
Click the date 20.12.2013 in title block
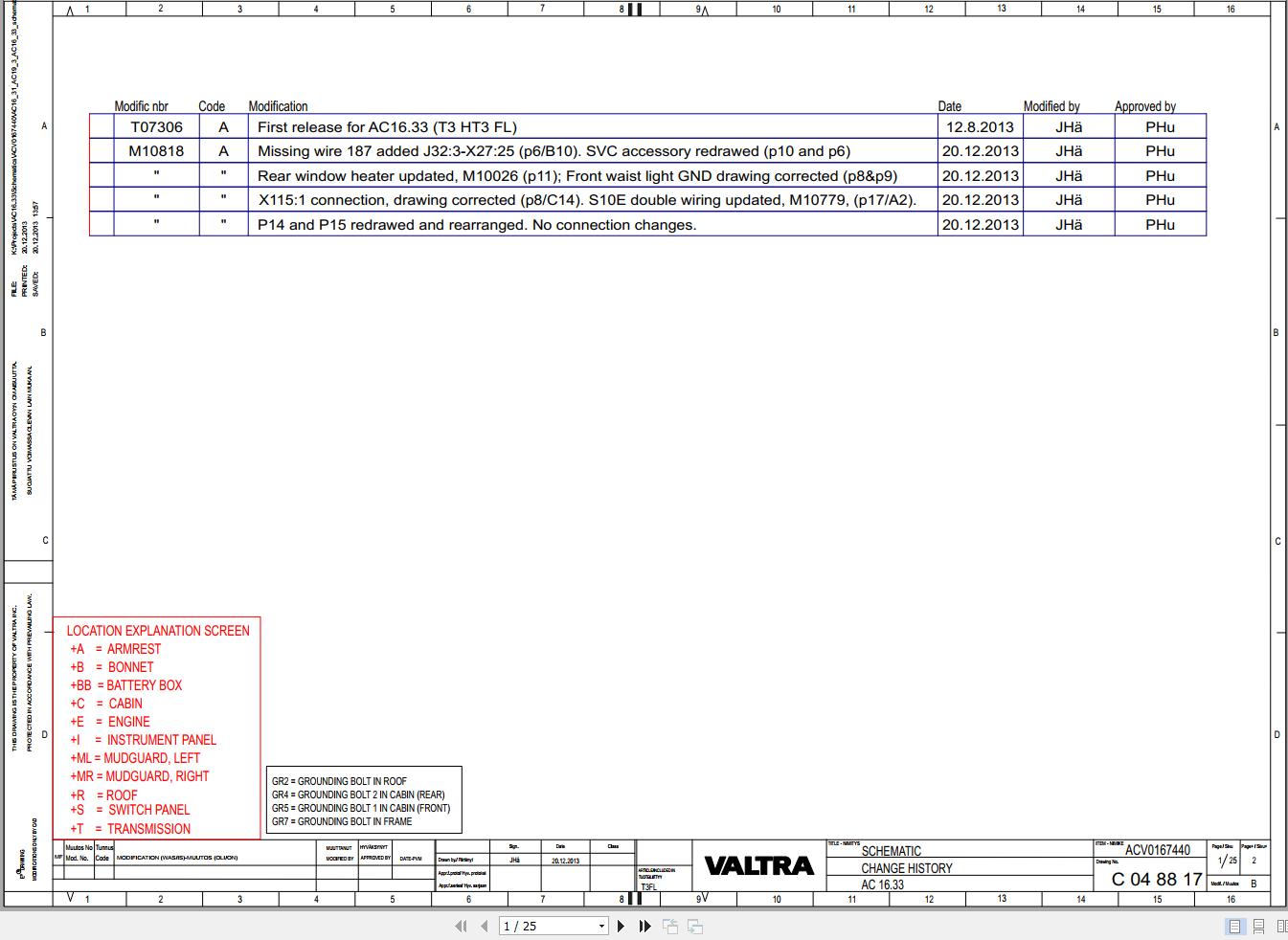[565, 861]
